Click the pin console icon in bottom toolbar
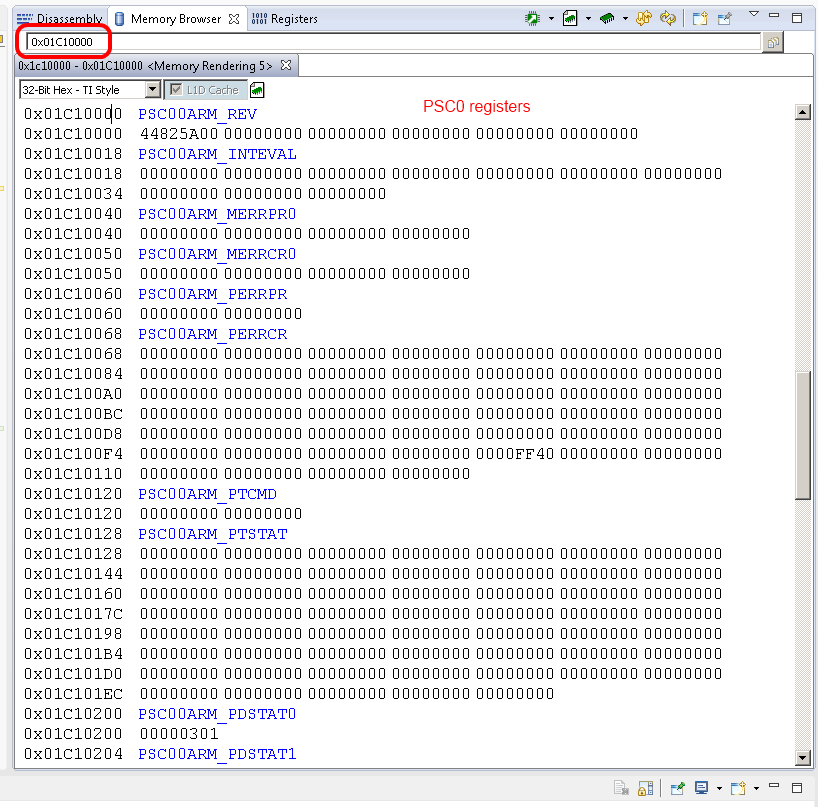This screenshot has width=818, height=807. pyautogui.click(x=677, y=788)
